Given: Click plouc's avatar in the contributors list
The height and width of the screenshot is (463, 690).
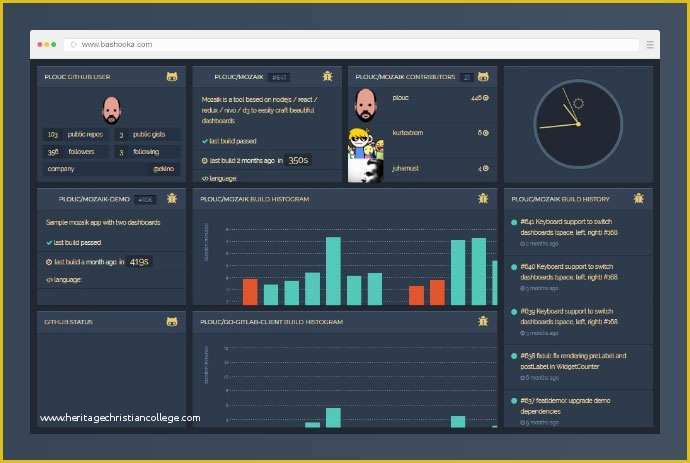Looking at the screenshot, I should (366, 105).
